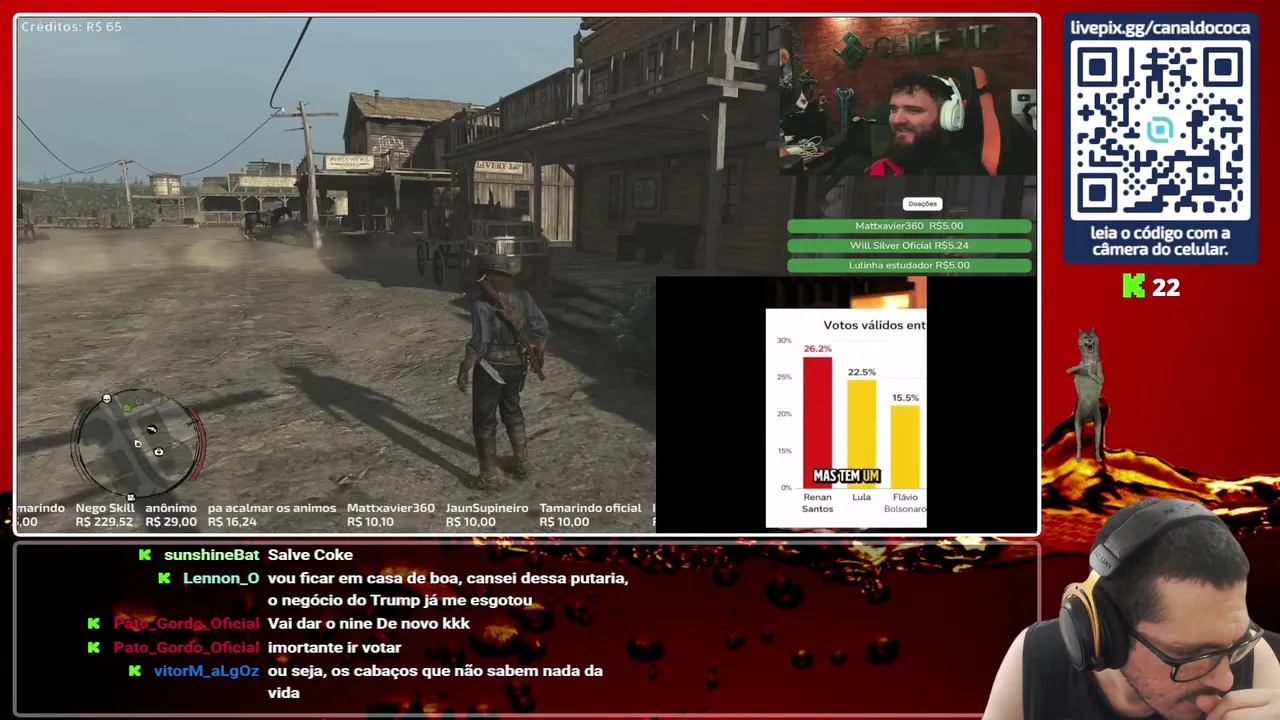This screenshot has height=720, width=1280.
Task: Click the red 26.2% bar for Renan Santos
Action: [817, 422]
